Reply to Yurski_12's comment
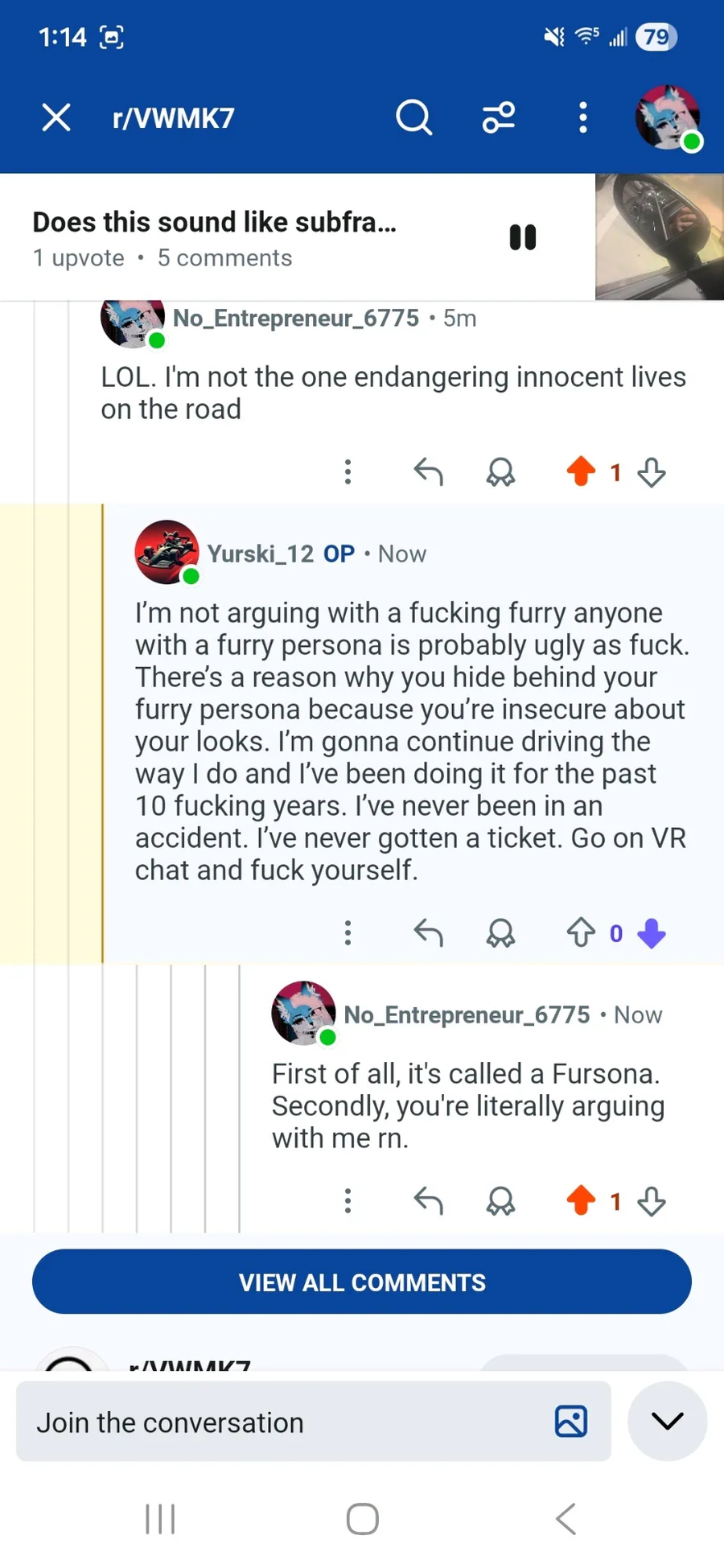Screen dimensions: 724x1568 click(x=428, y=933)
